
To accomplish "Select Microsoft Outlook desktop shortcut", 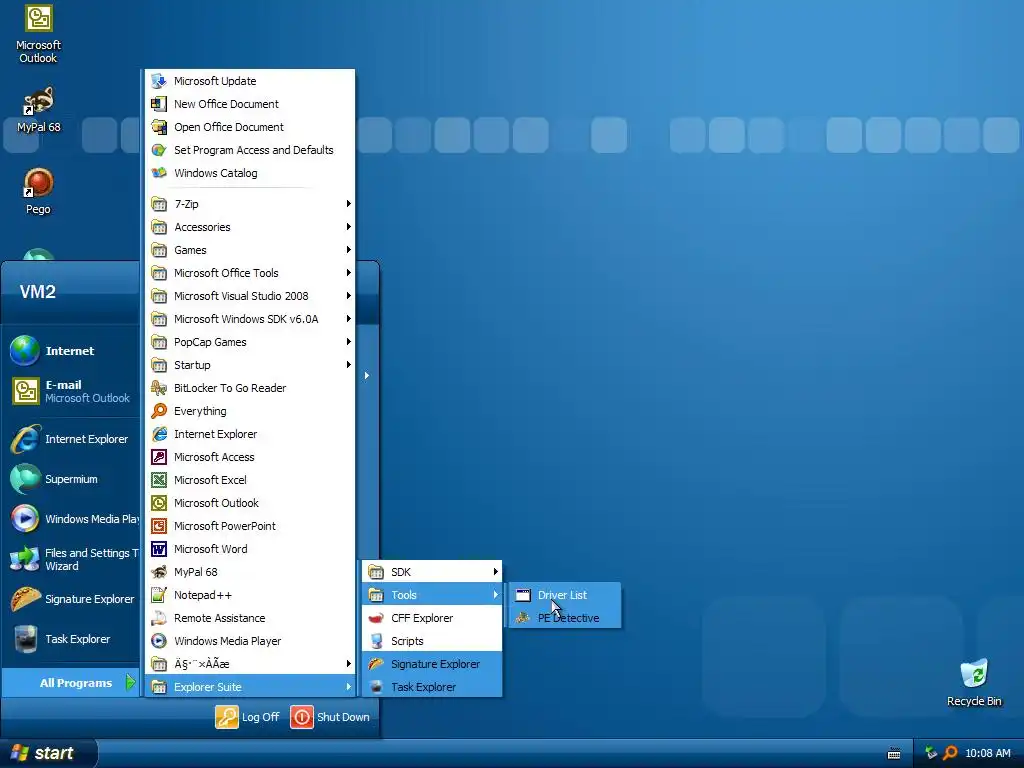I will pos(38,34).
